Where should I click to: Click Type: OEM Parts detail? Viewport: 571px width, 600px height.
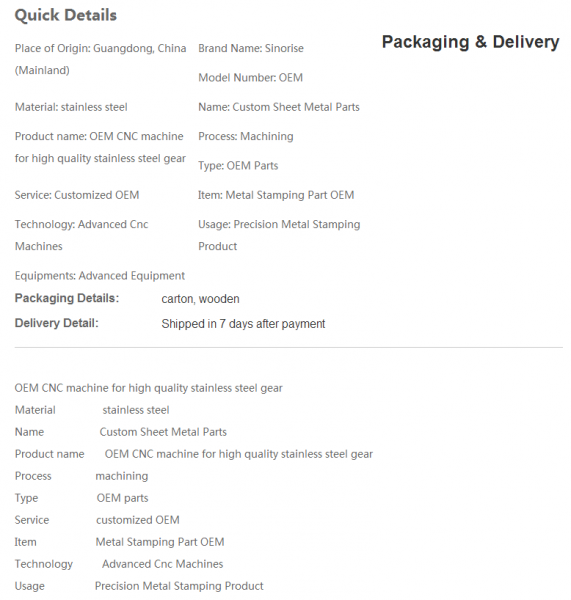(x=238, y=166)
